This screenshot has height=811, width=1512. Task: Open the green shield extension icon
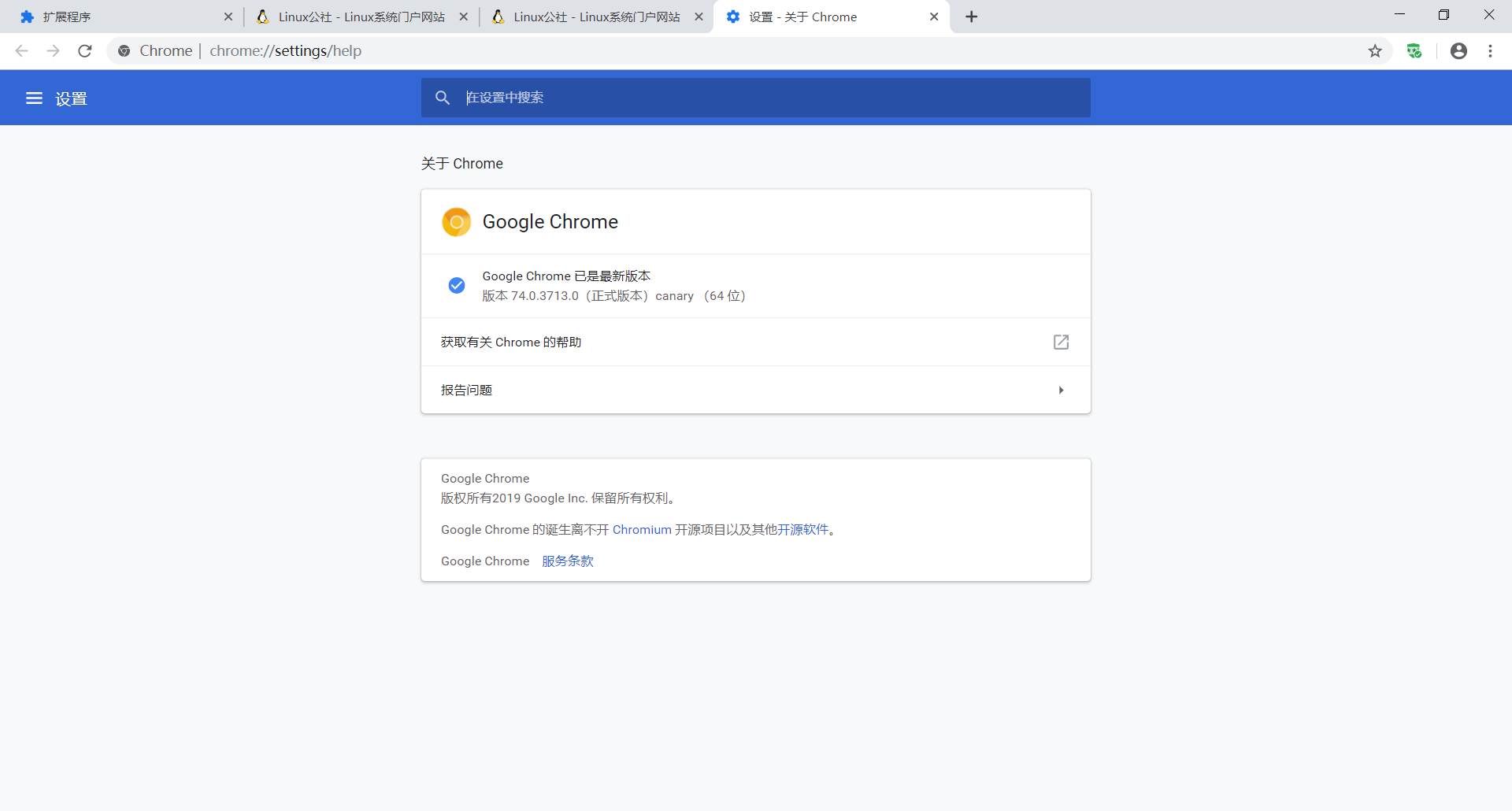[x=1414, y=51]
